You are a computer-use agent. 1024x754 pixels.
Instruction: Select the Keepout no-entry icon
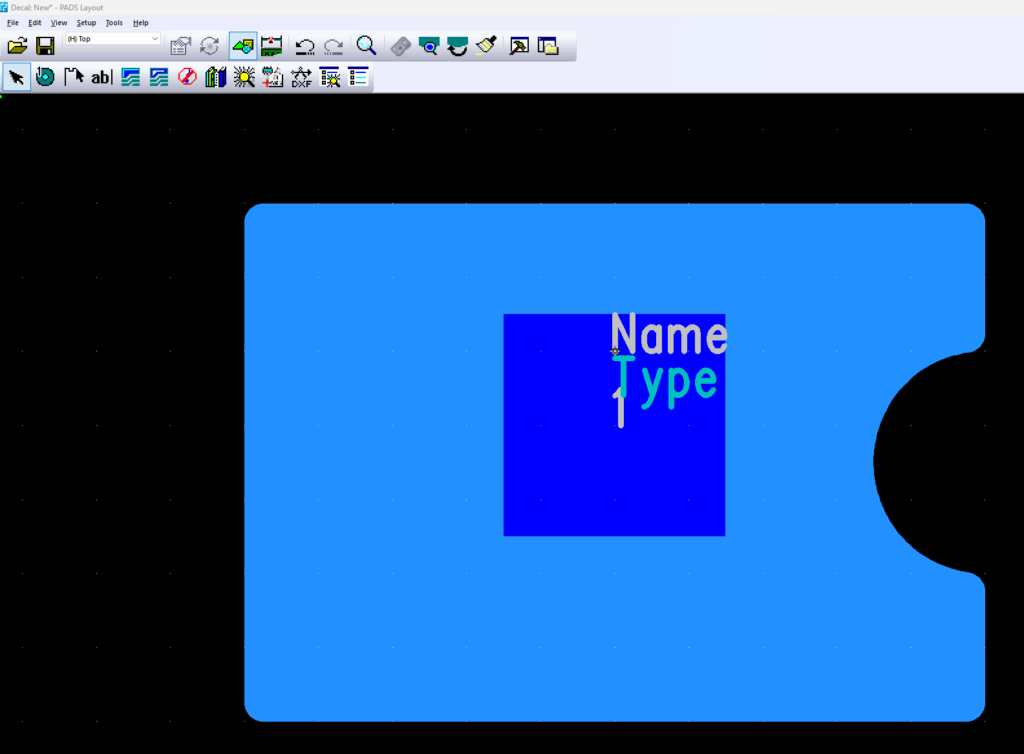187,77
